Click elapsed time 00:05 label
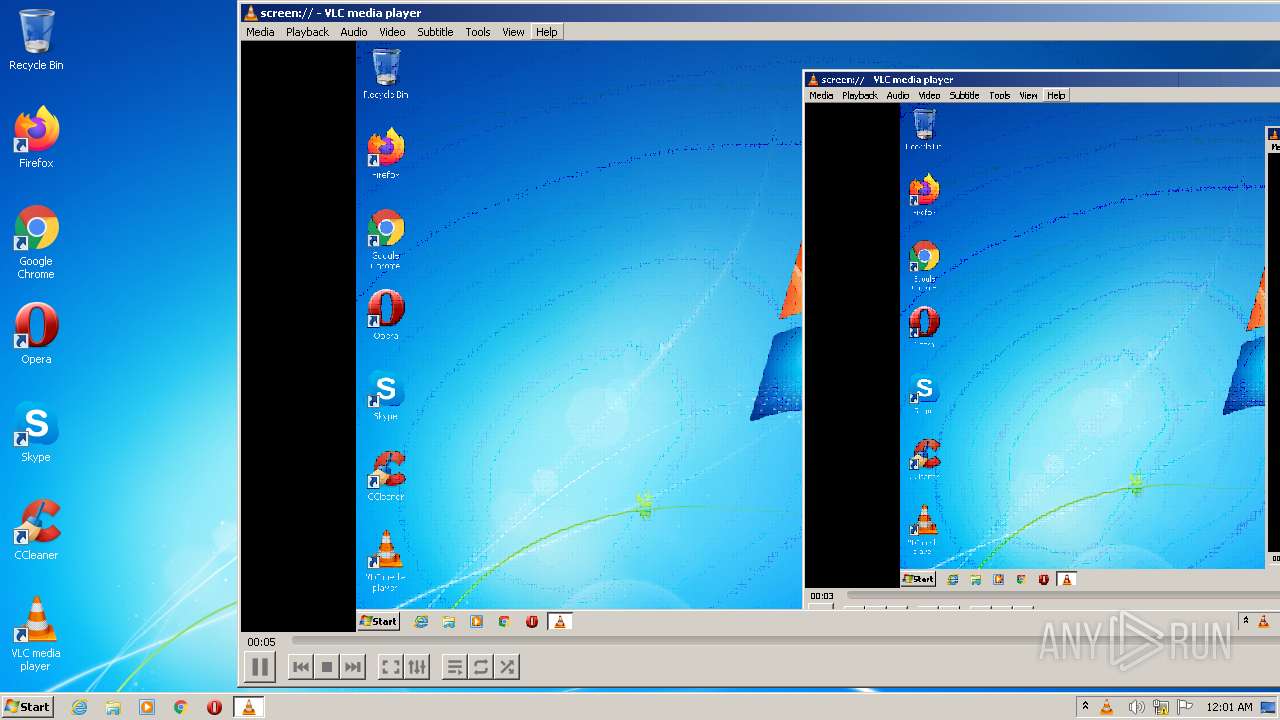Viewport: 1280px width, 720px height. 261,642
